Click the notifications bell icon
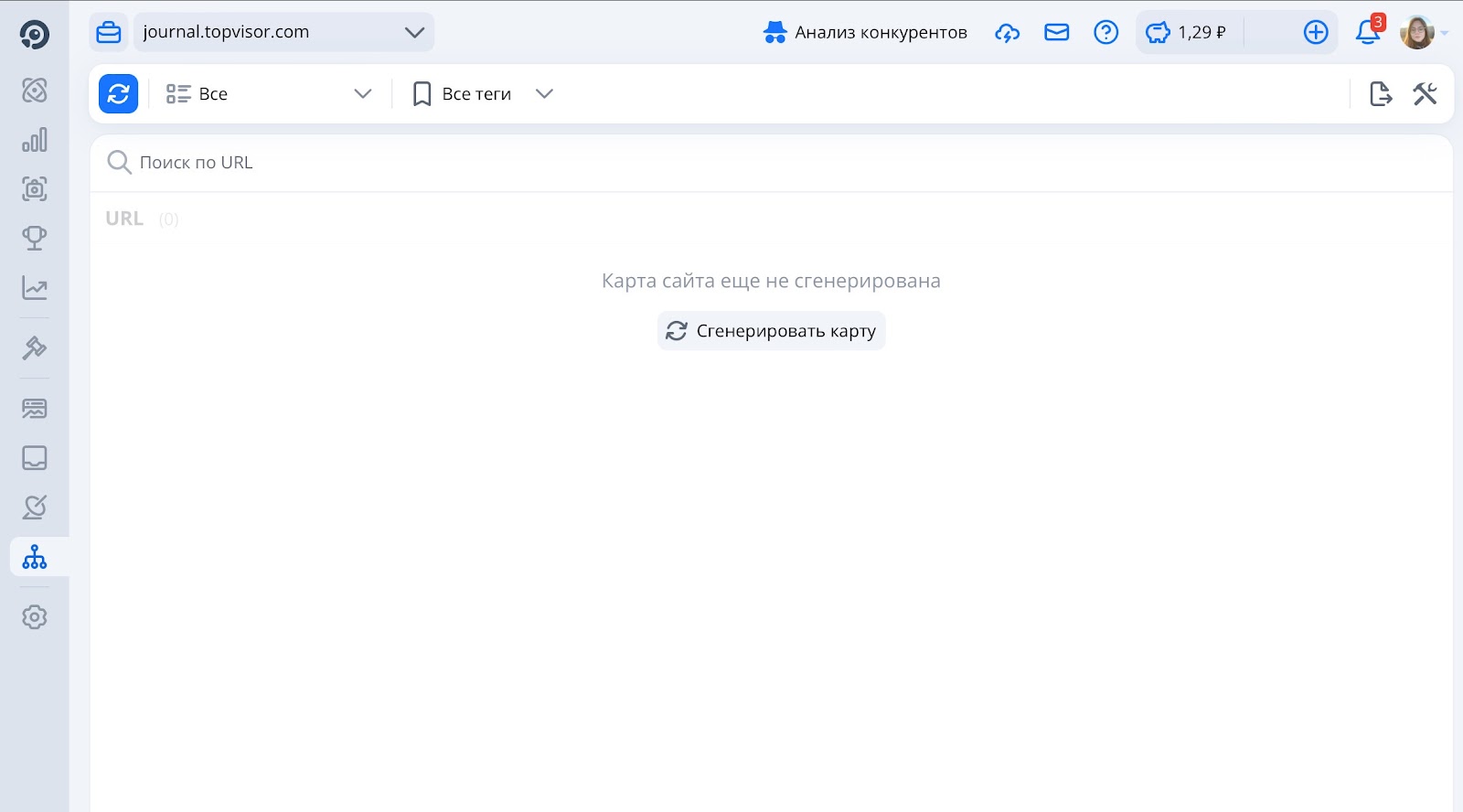Viewport: 1463px width, 812px height. (x=1367, y=32)
